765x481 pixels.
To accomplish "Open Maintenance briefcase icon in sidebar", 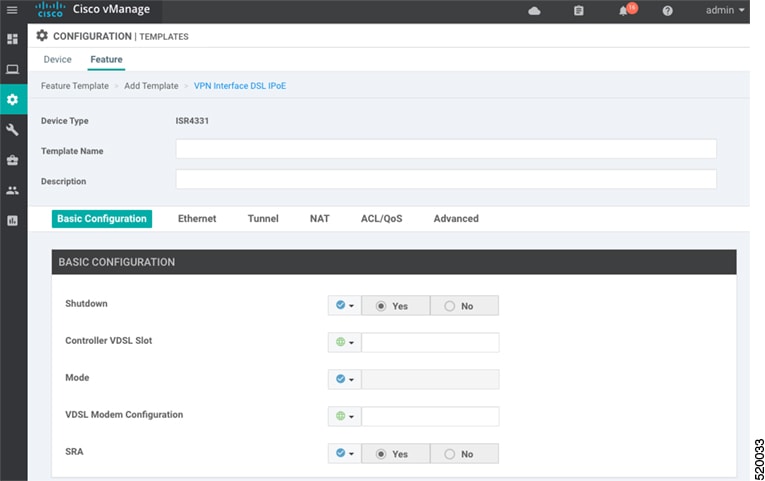I will point(13,160).
